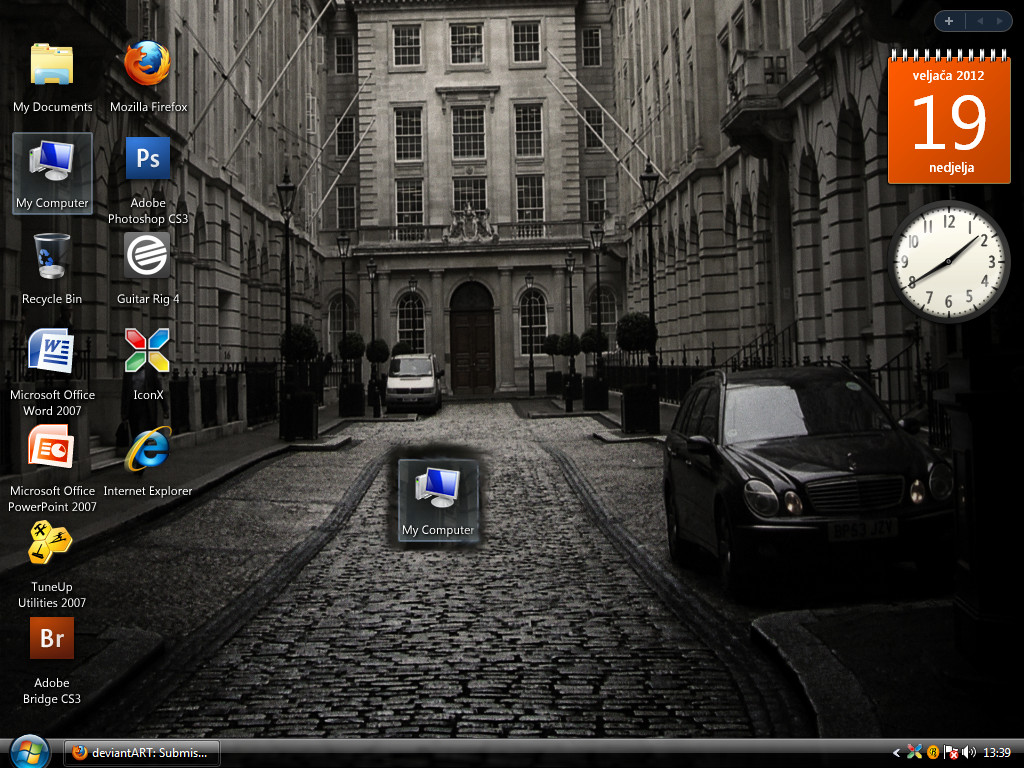The height and width of the screenshot is (768, 1024).
Task: Open the Windows Start menu orb
Action: [x=30, y=752]
